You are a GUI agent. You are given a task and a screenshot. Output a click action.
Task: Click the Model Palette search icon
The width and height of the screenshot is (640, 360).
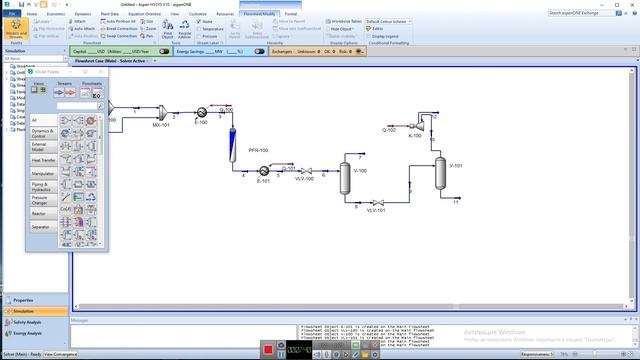coord(100,106)
